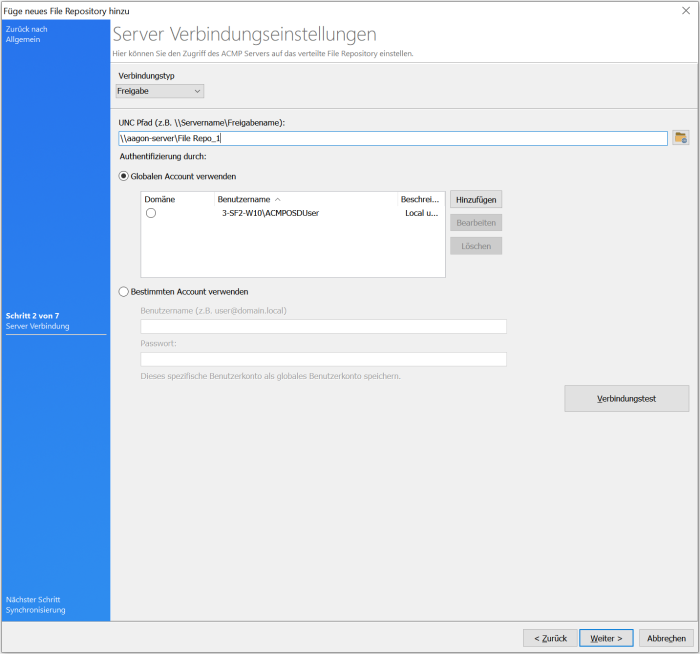
Task: Select 'Bestimmten Account verwenden' radio button
Action: (124, 292)
